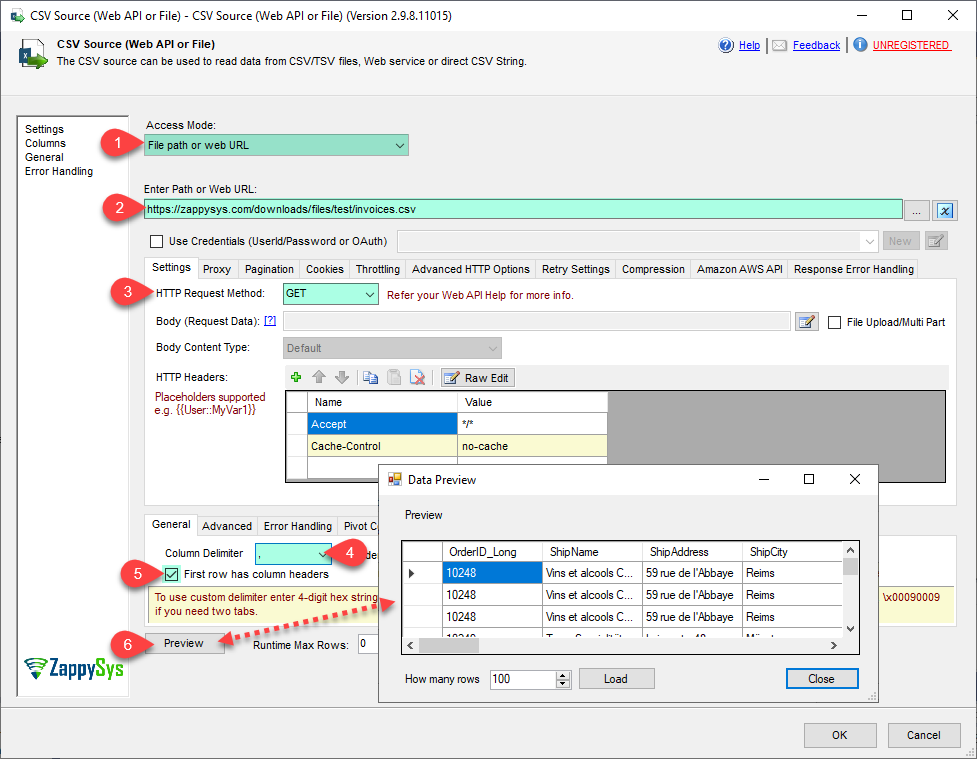Click Close in Data Preview
This screenshot has width=977, height=759.
tap(822, 679)
